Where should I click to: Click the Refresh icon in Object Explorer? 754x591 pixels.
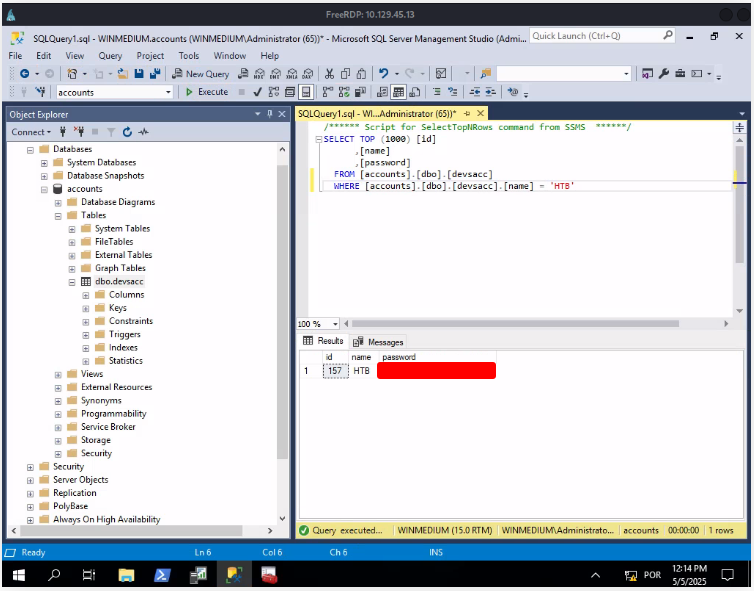[x=127, y=132]
